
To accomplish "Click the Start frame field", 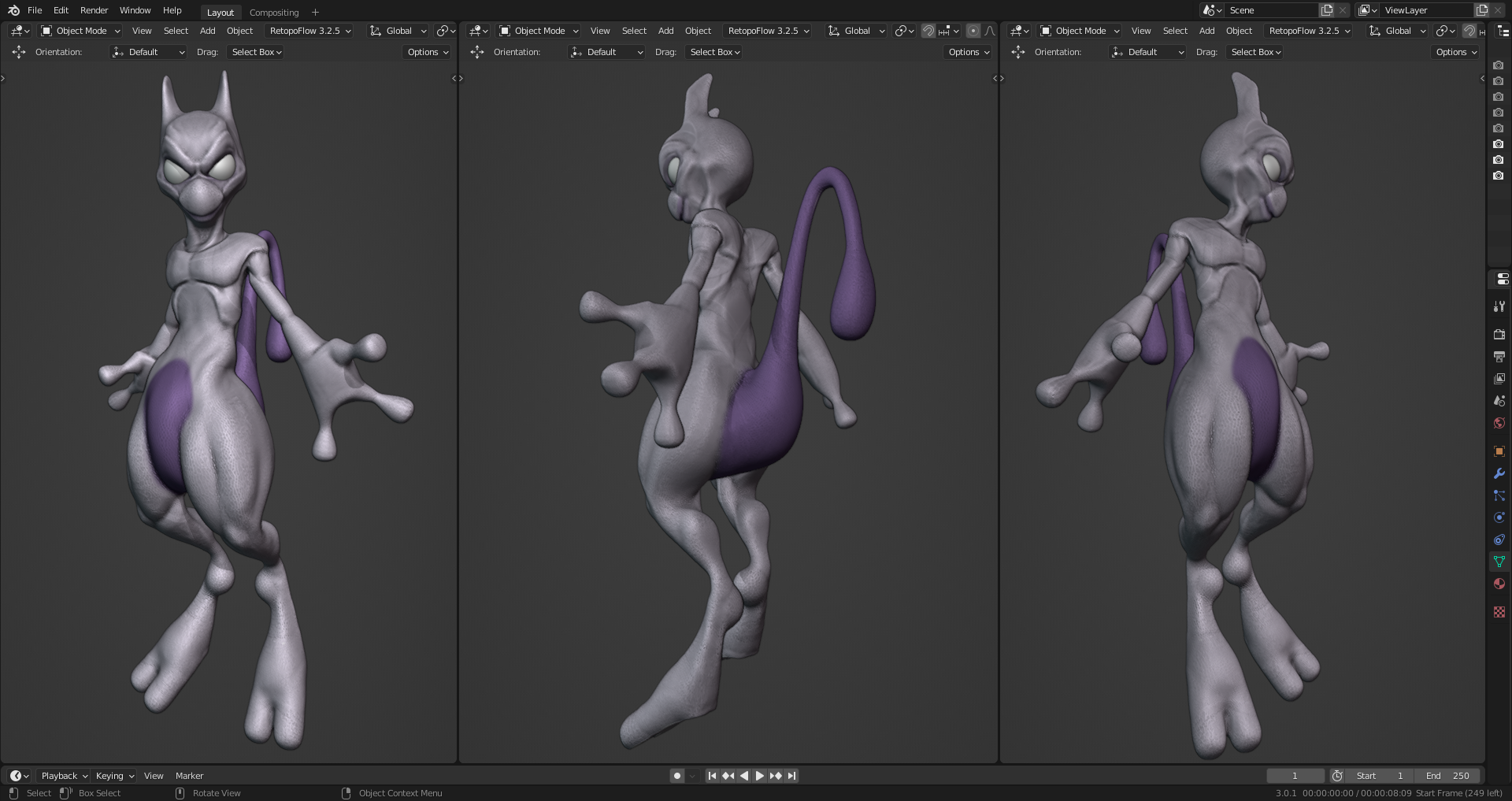I will coord(1380,776).
